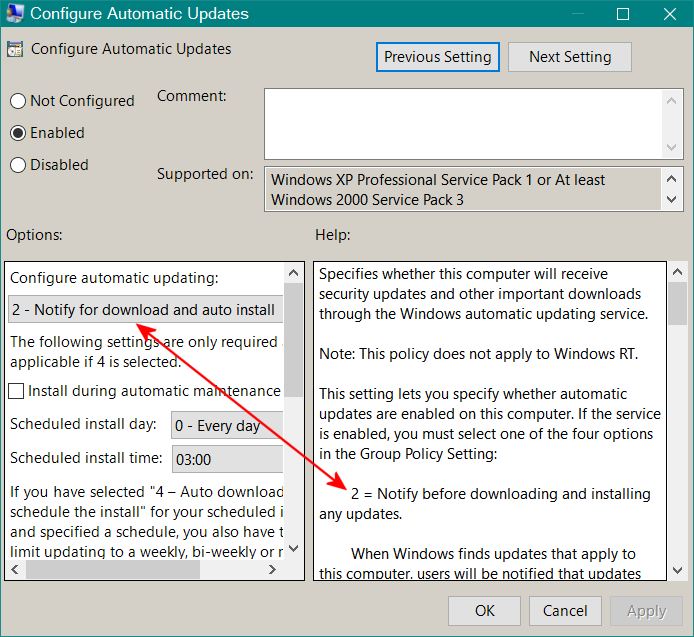Click the Comment box scroll down arrow
The image size is (694, 637).
coord(671,147)
